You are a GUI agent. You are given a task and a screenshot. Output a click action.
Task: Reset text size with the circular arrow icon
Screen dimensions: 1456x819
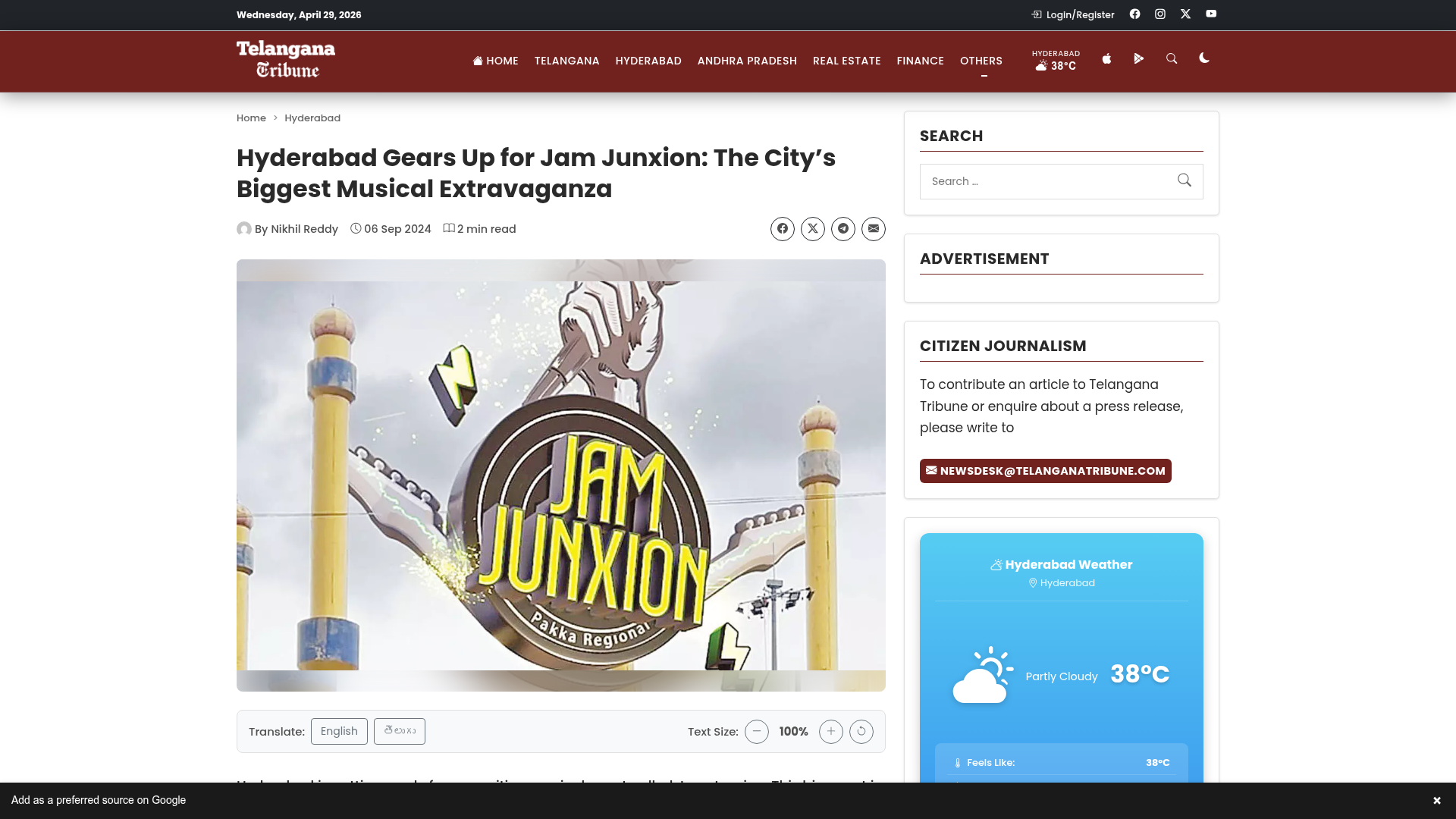[x=861, y=731]
